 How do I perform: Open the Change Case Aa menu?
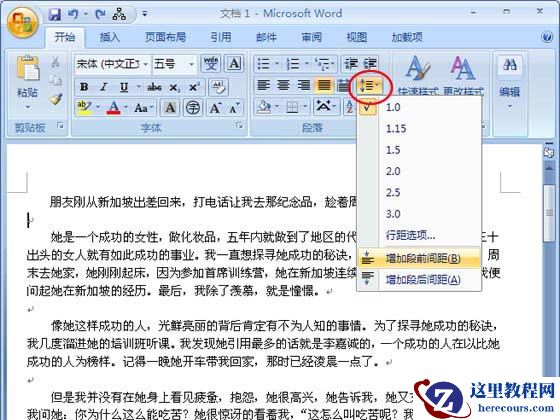click(x=144, y=108)
